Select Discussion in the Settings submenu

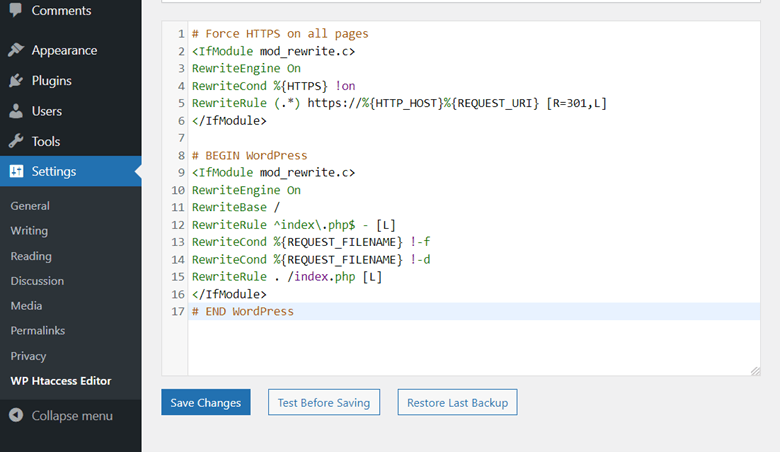click(x=37, y=281)
